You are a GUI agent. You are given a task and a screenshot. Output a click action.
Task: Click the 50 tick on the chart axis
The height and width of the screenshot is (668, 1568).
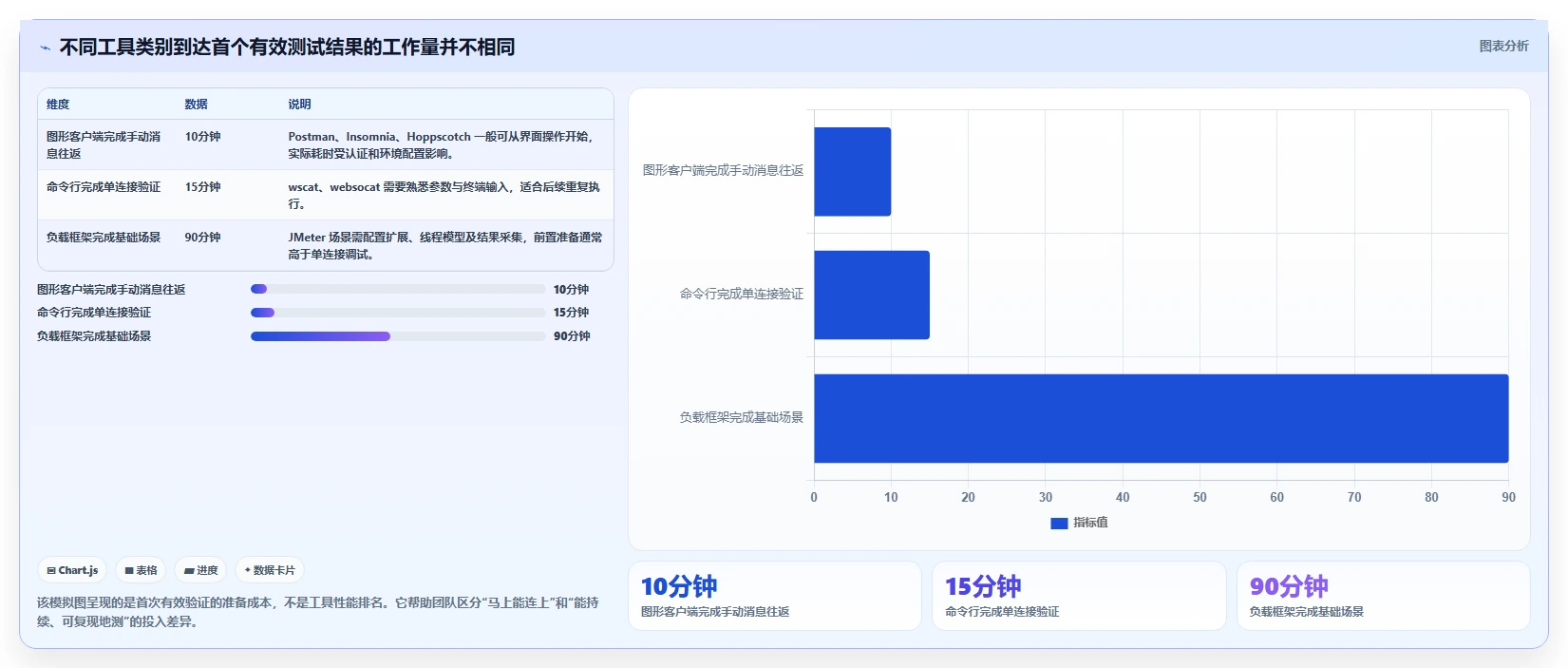coord(1200,497)
